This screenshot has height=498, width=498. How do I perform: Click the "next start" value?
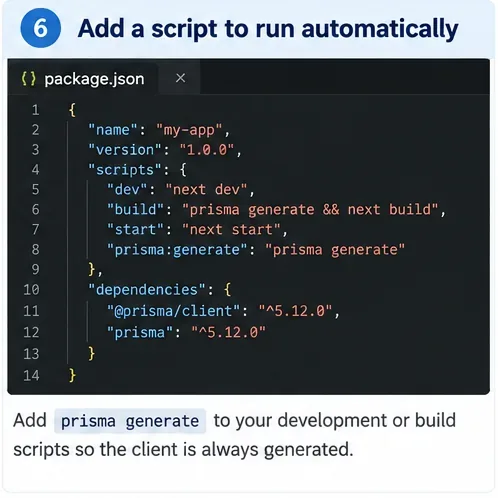click(x=231, y=230)
